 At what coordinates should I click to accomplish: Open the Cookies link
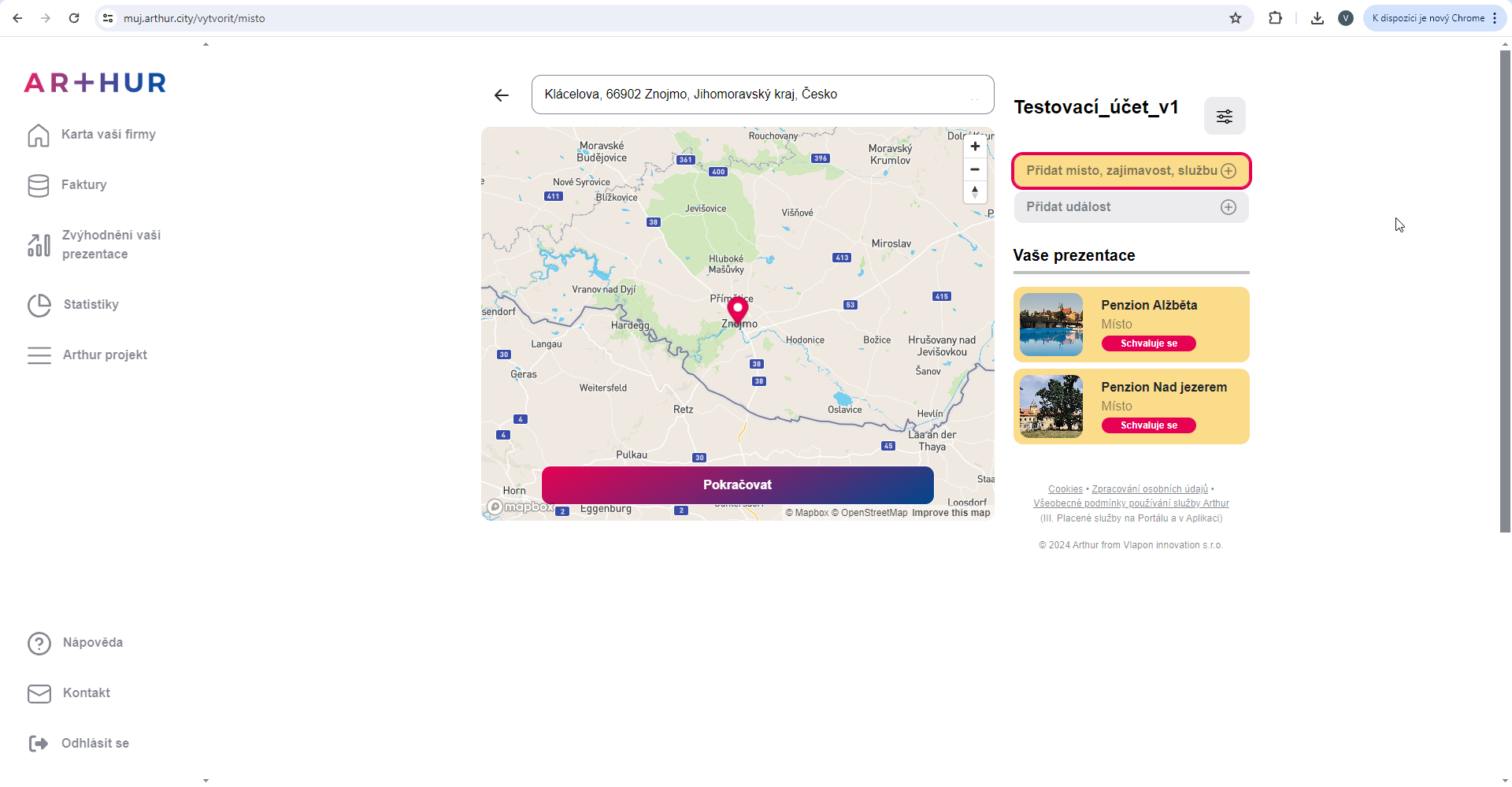pos(1065,489)
